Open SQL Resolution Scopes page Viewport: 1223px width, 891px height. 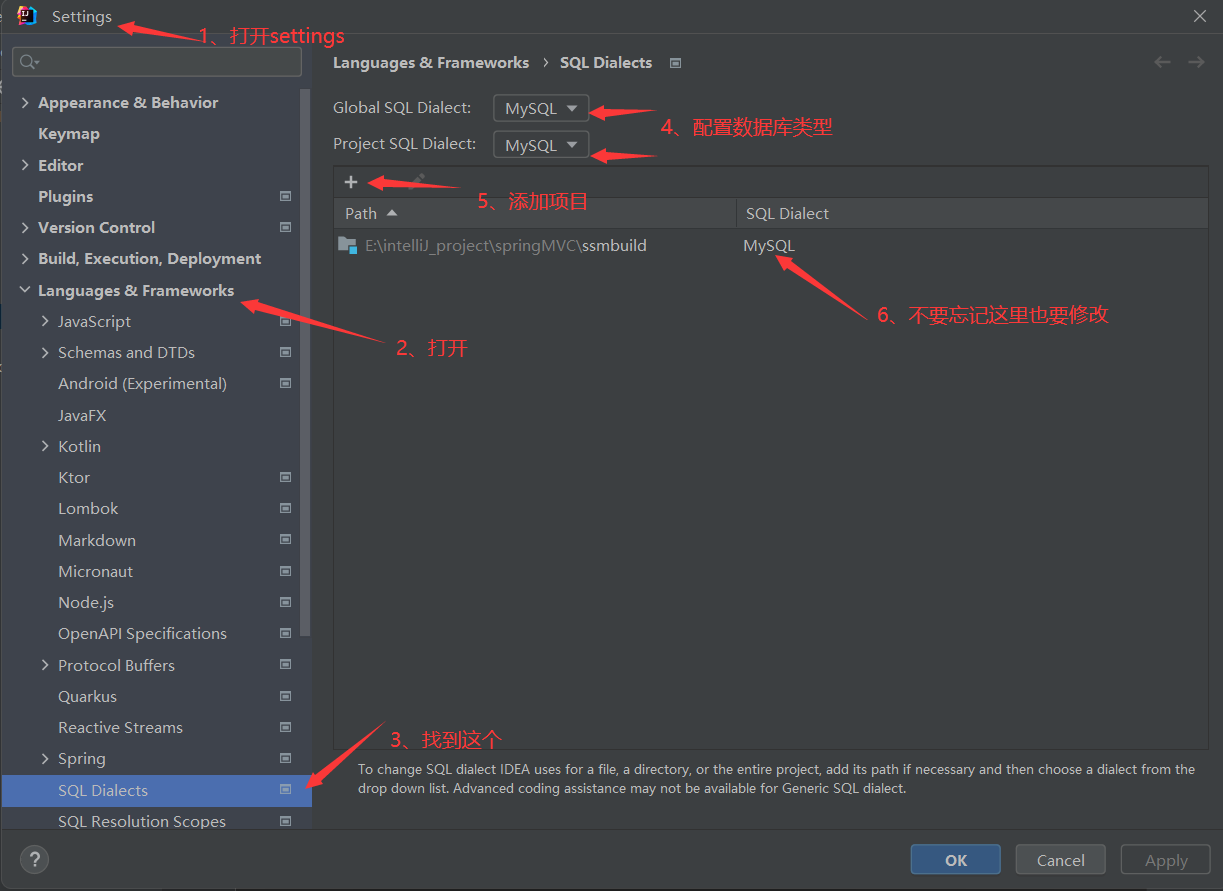click(142, 822)
